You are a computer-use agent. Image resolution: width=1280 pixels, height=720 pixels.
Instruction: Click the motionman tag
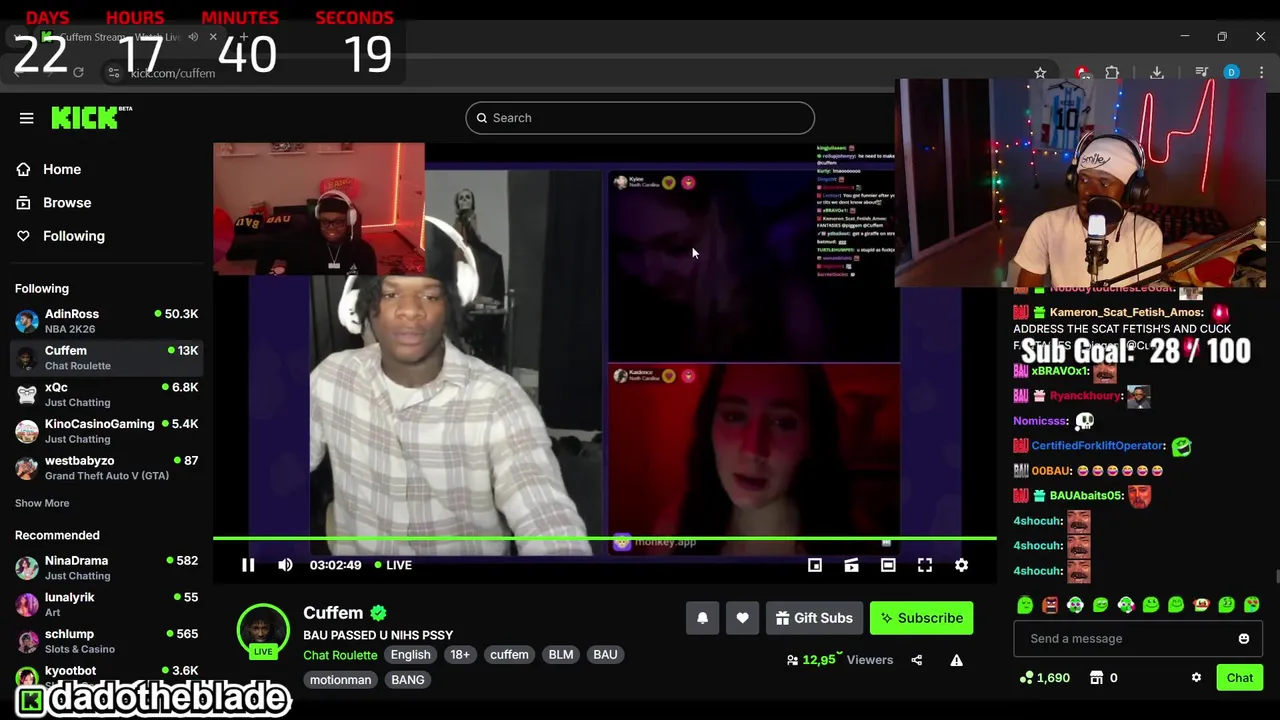click(x=340, y=680)
